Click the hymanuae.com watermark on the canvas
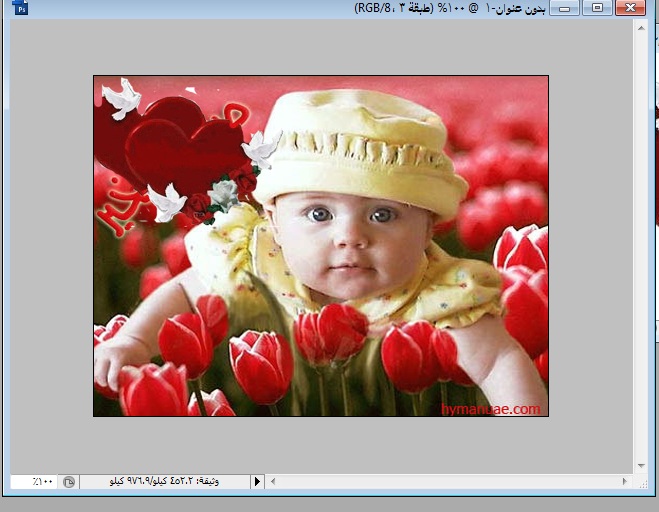 [x=490, y=409]
